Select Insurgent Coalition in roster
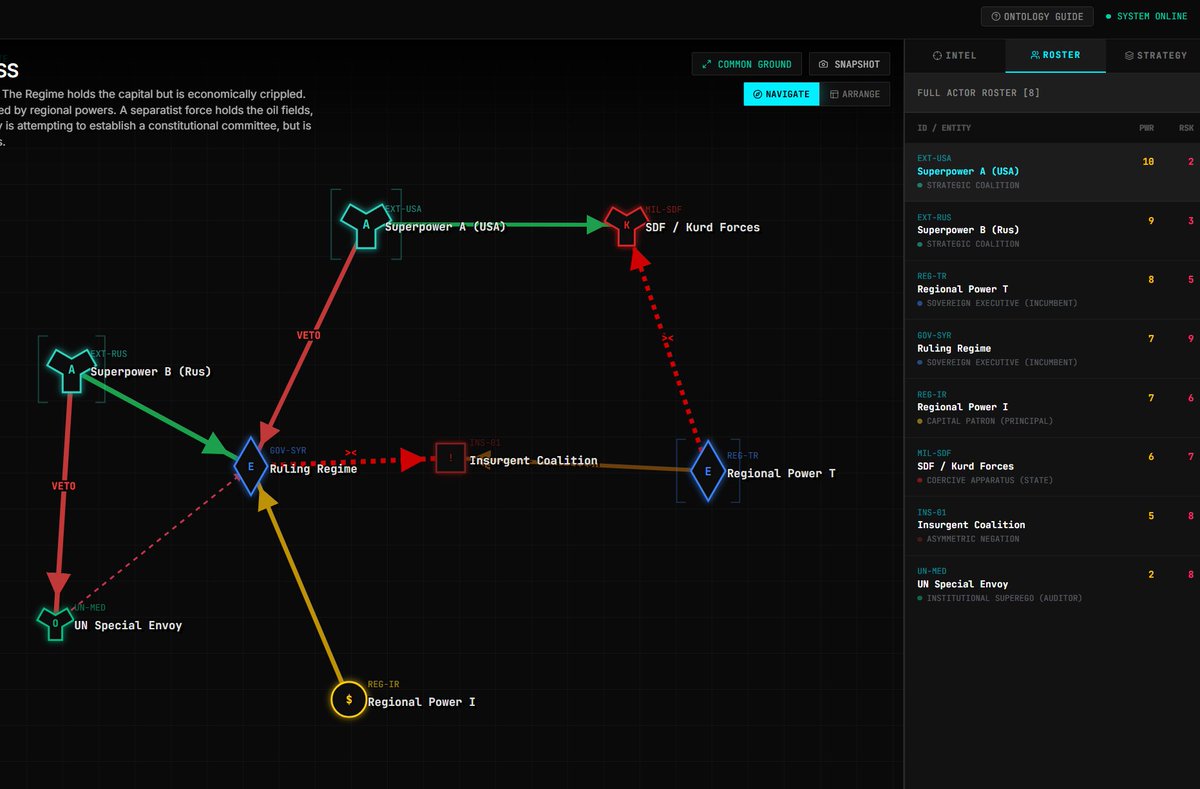 point(1053,525)
